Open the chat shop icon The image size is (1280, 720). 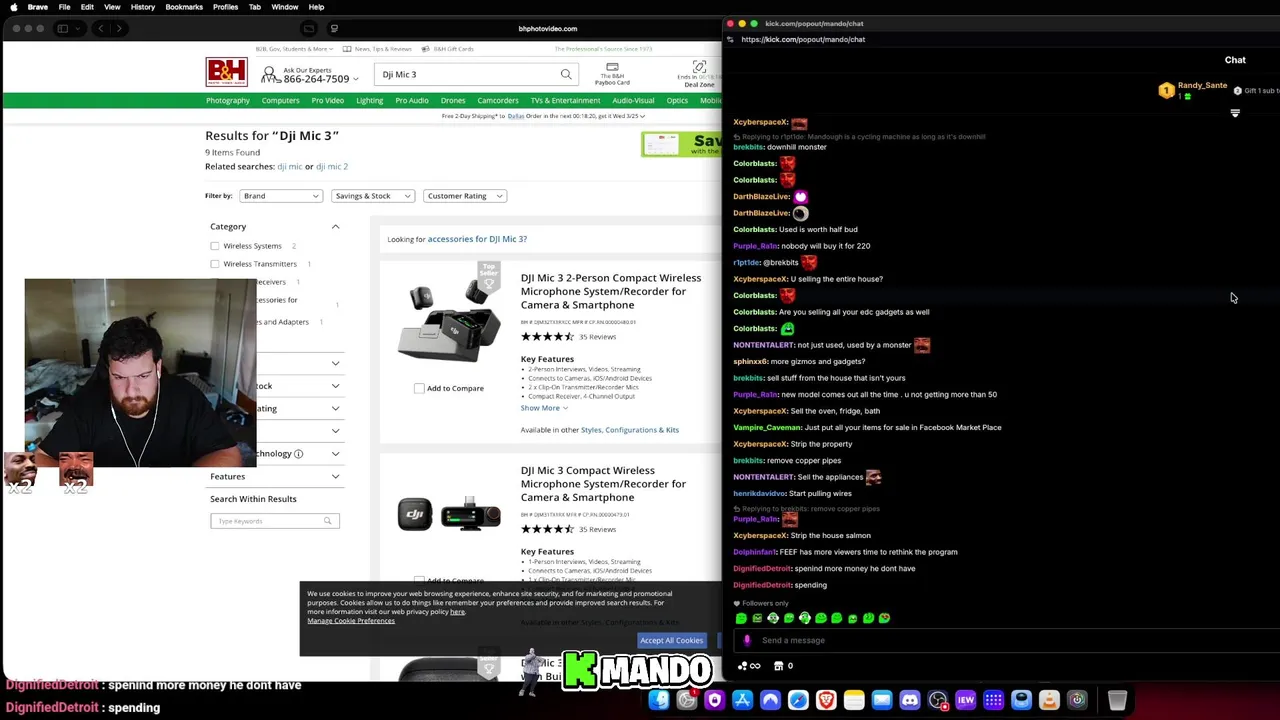point(778,666)
